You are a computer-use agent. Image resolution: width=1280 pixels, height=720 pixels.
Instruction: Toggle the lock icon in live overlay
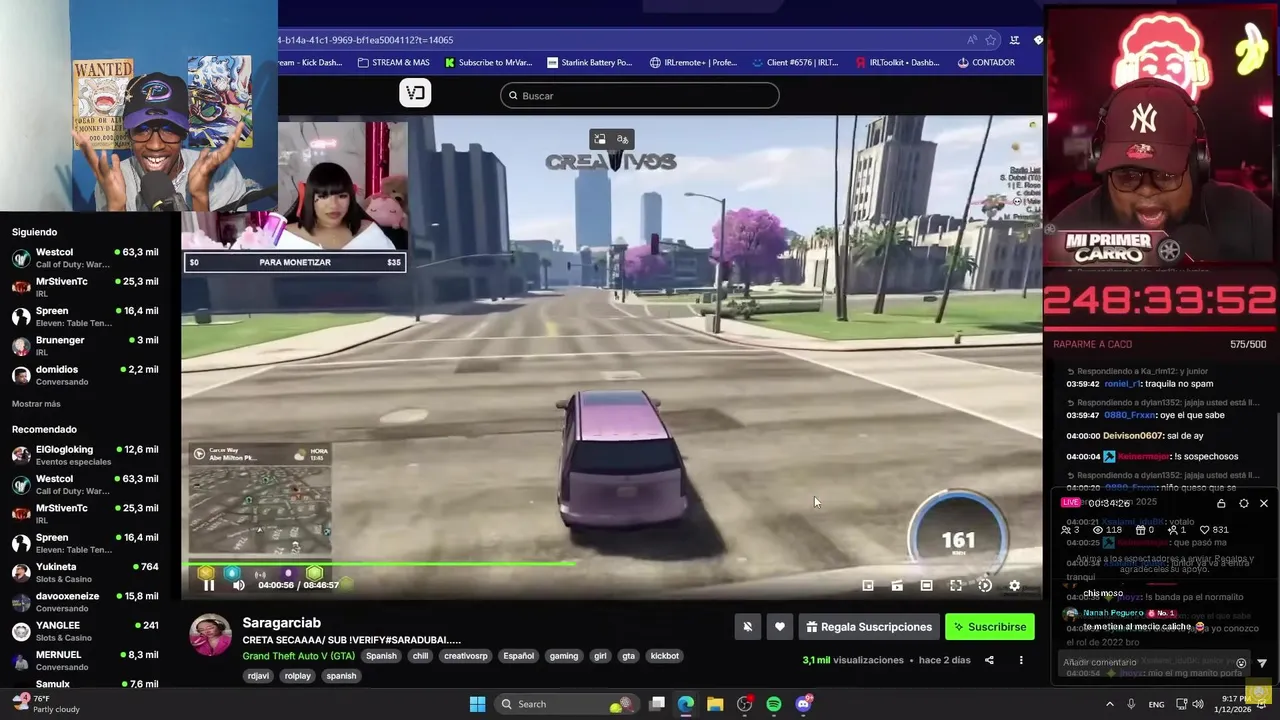click(x=1221, y=503)
